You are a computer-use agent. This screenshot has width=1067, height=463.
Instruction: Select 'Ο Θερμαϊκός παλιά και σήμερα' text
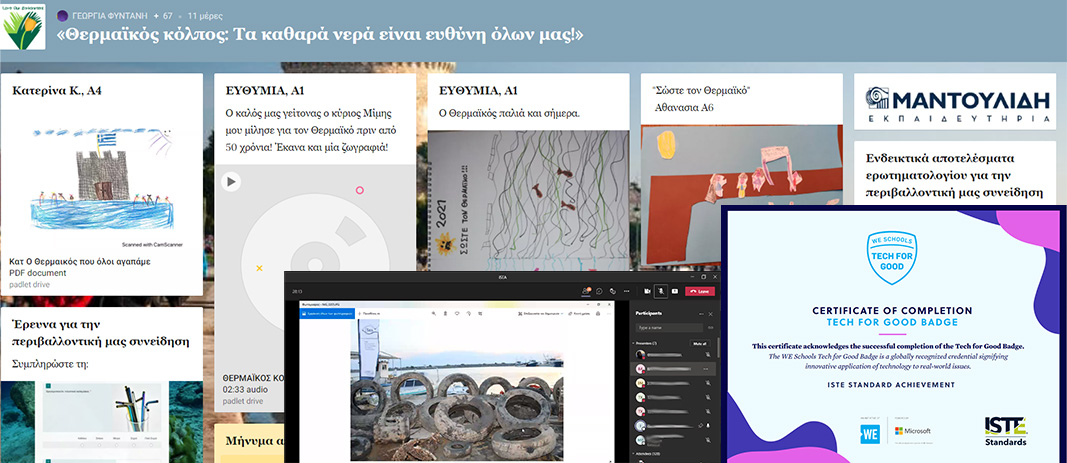[509, 113]
